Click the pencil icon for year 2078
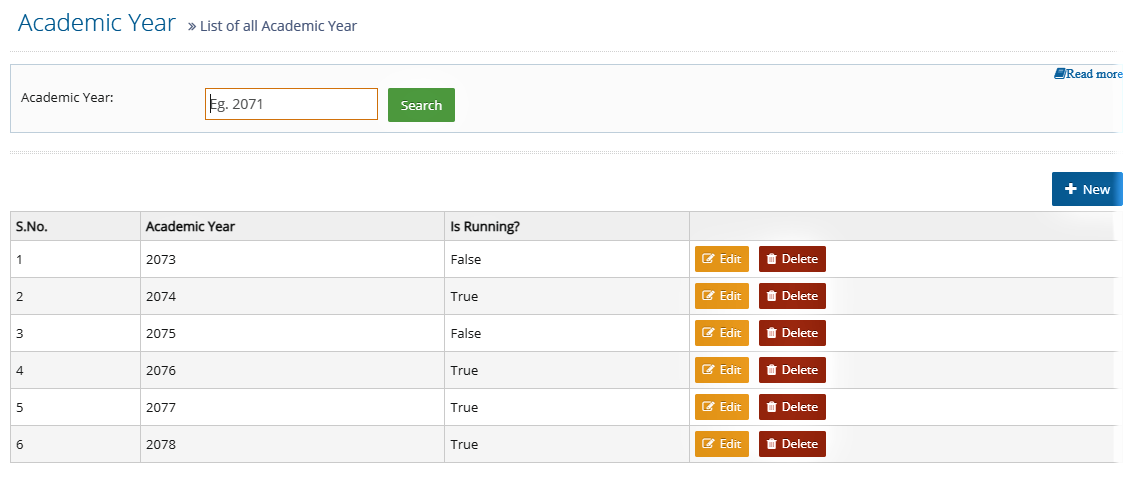 (x=709, y=444)
